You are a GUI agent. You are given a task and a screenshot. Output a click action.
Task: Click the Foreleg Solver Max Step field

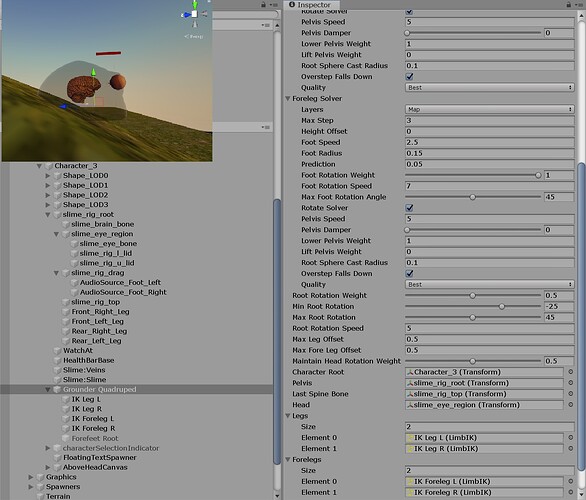[490, 120]
